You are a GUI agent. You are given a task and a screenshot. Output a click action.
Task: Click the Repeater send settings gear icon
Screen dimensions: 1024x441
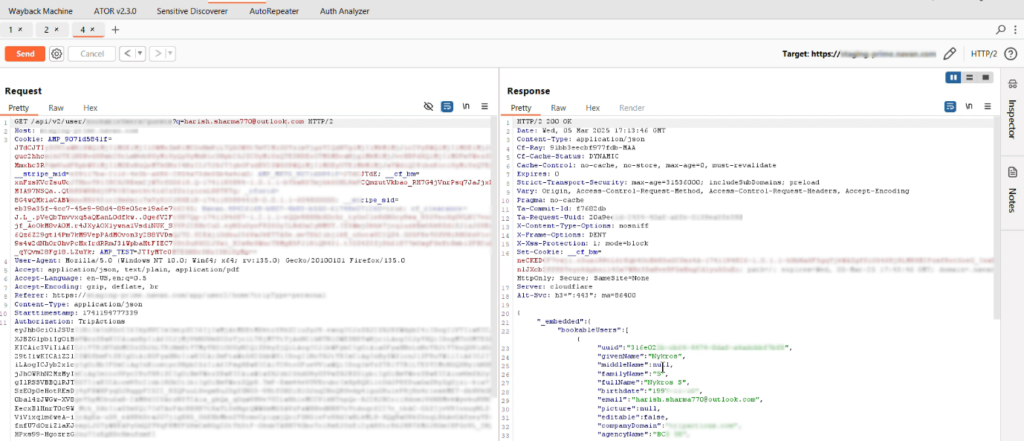coord(56,53)
